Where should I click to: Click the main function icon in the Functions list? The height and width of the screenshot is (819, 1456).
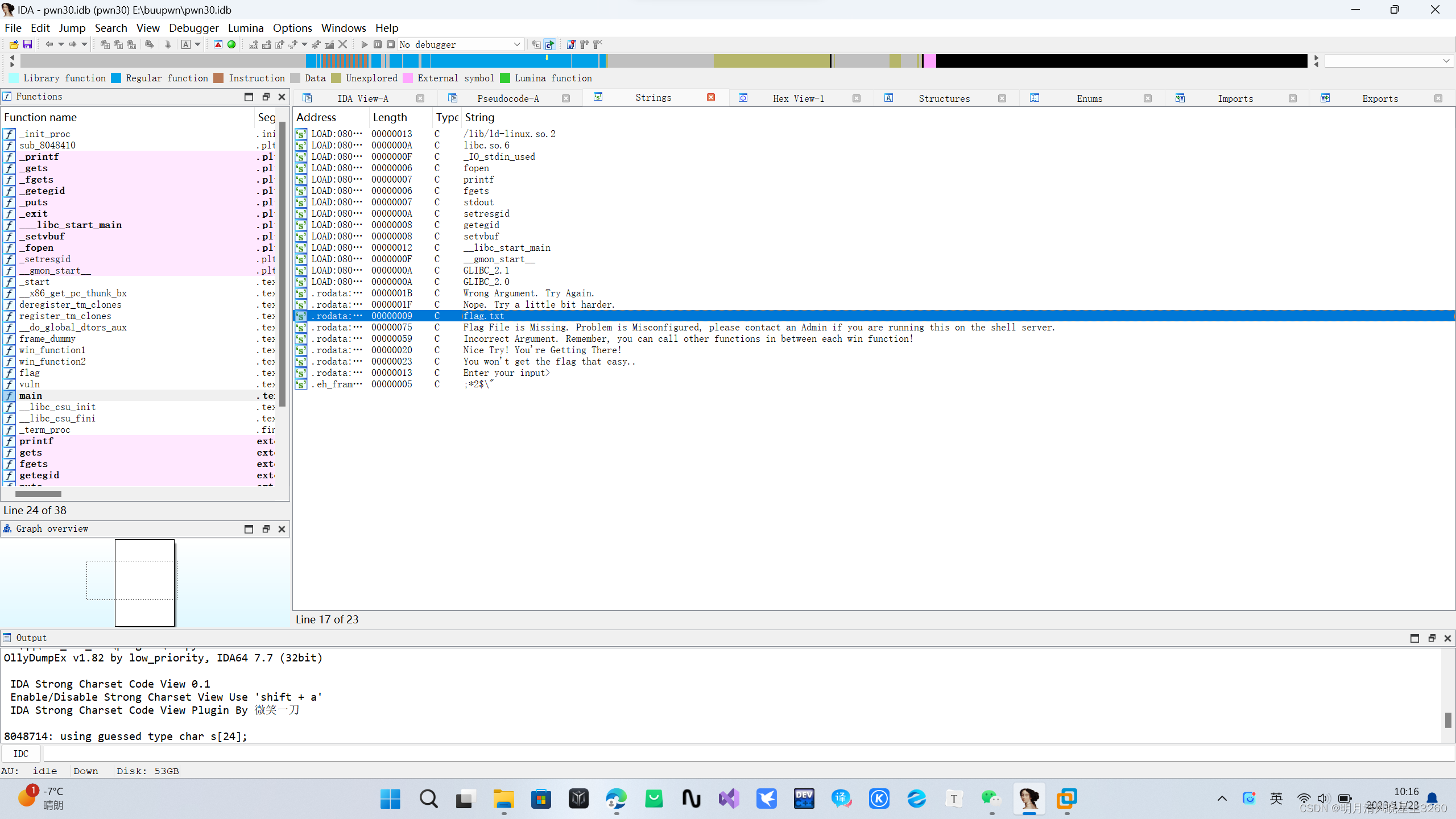(x=9, y=396)
